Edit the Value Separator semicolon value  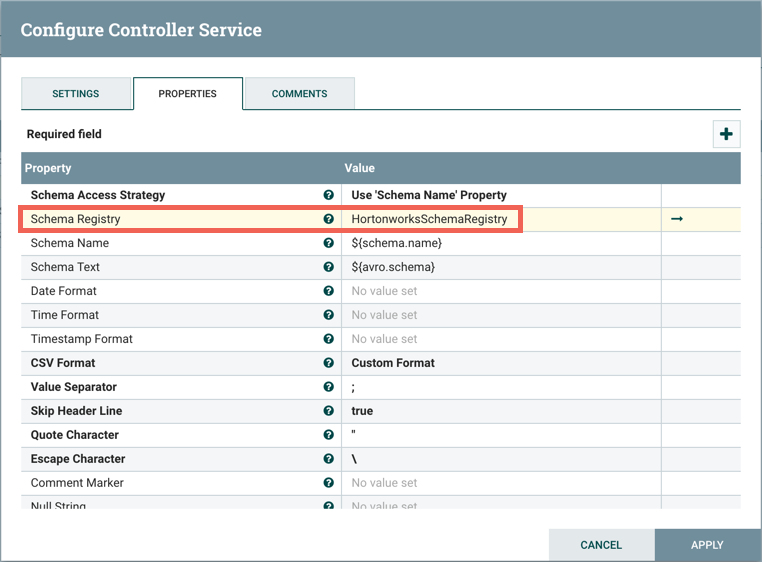(501, 386)
